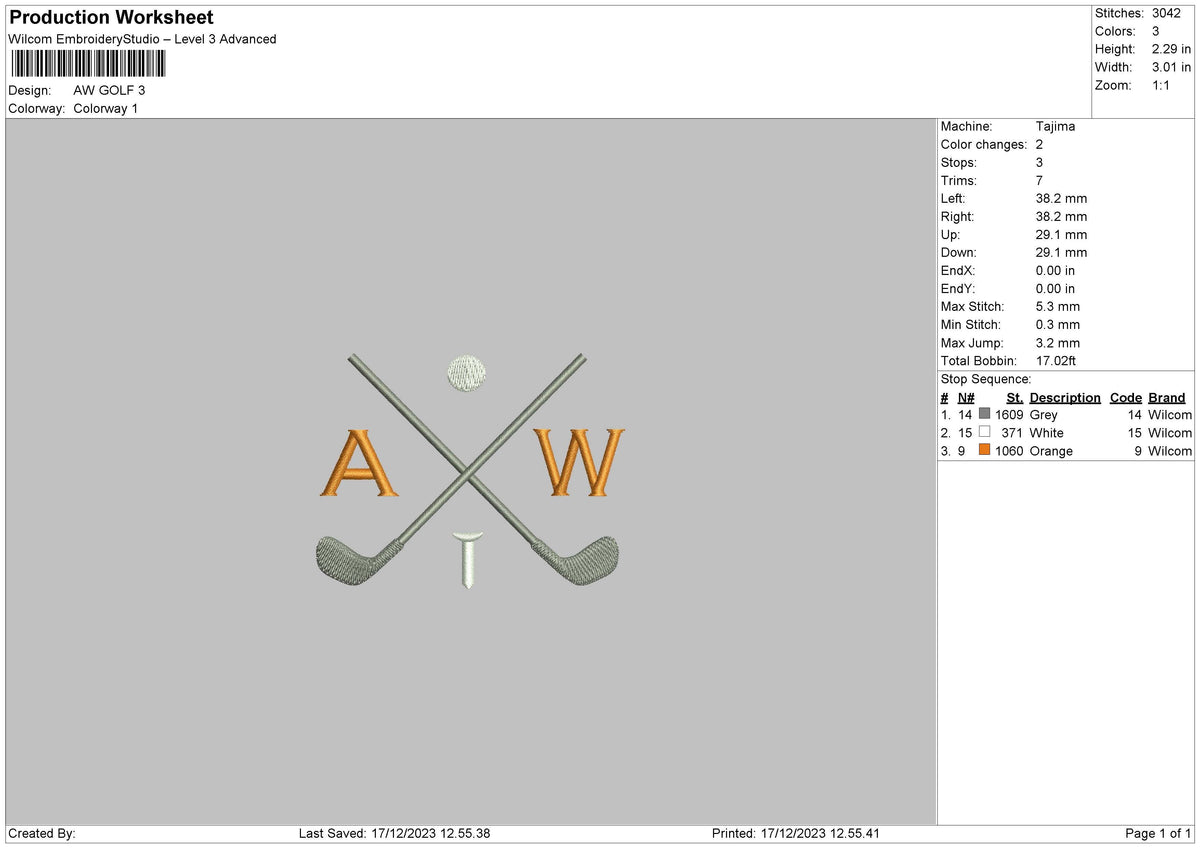Click the 'Stops:' label

[x=959, y=162]
